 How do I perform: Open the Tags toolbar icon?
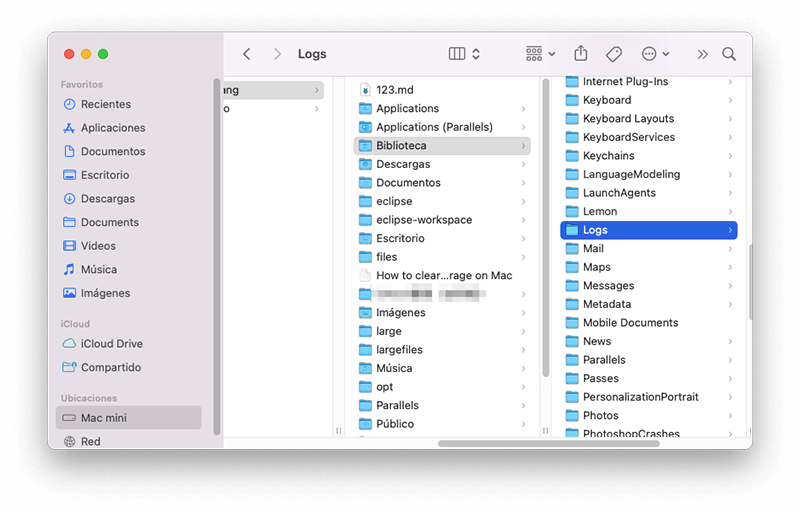tap(614, 54)
